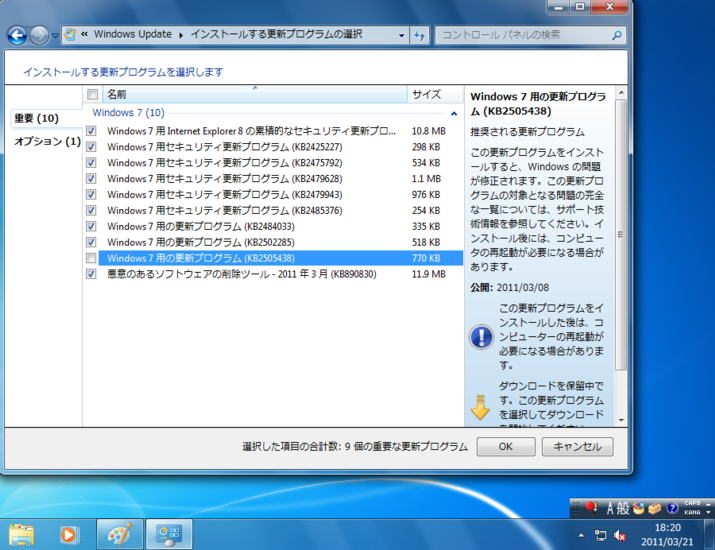Click the IME tools box icon
Viewport: 715px width, 550px height.
pos(654,508)
